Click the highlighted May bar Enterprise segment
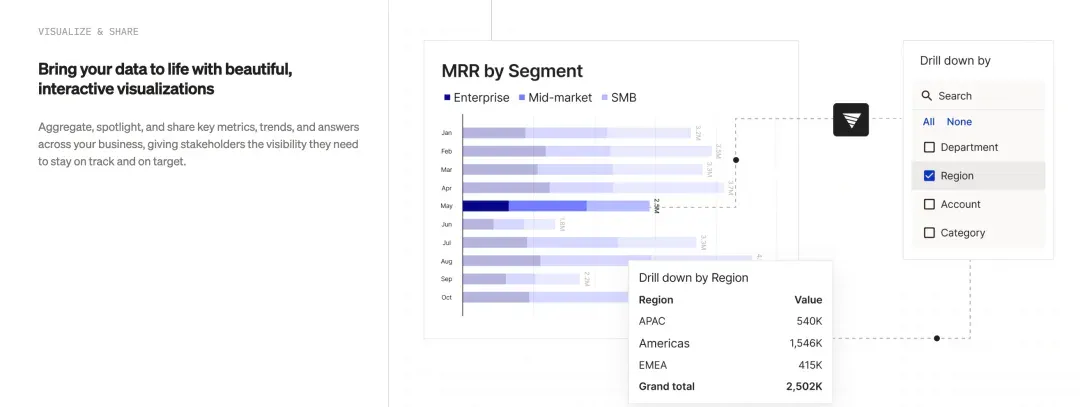Viewport: 1080px width, 407px height. pyautogui.click(x=486, y=206)
